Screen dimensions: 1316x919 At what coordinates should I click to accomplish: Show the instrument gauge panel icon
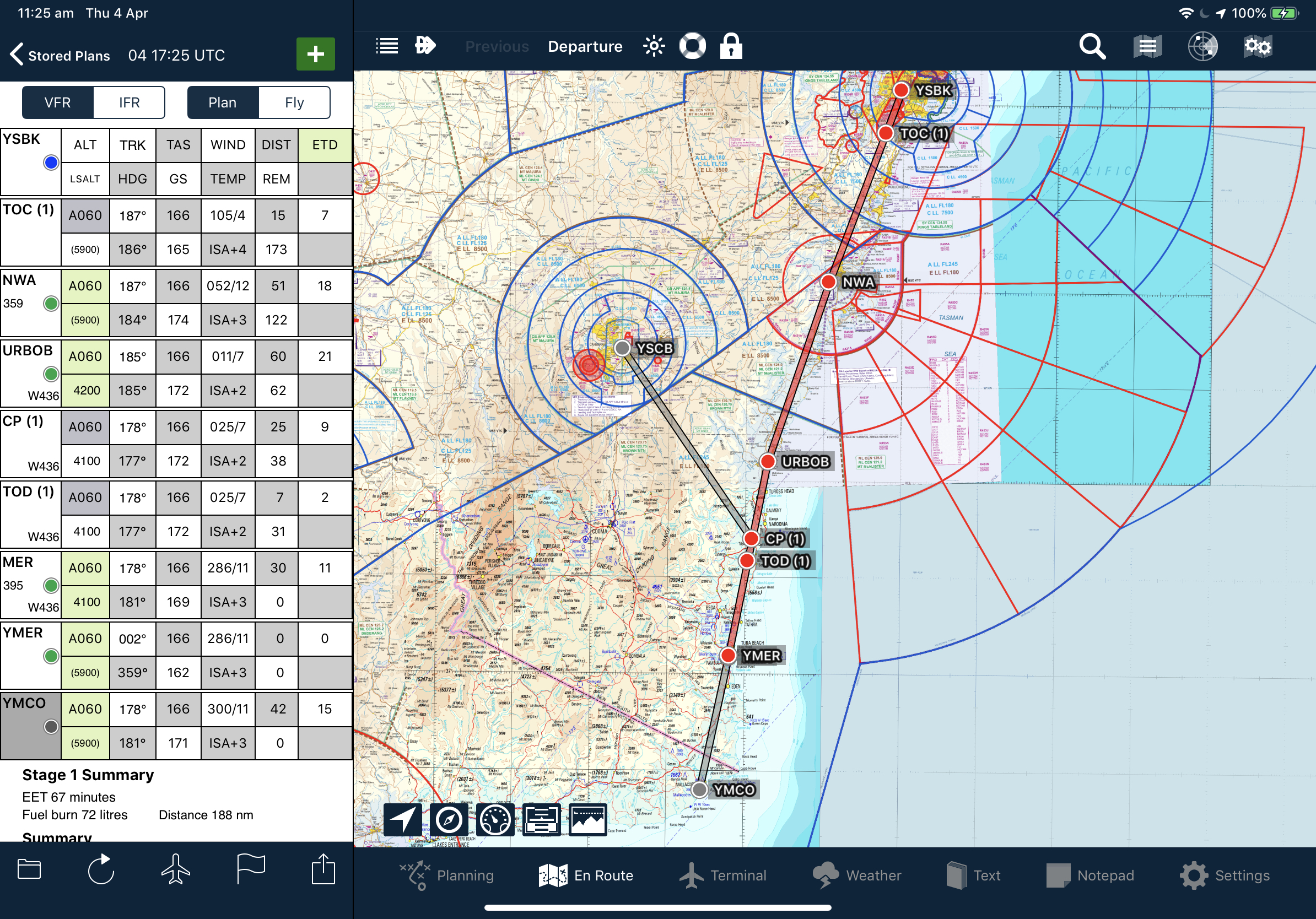click(x=495, y=819)
